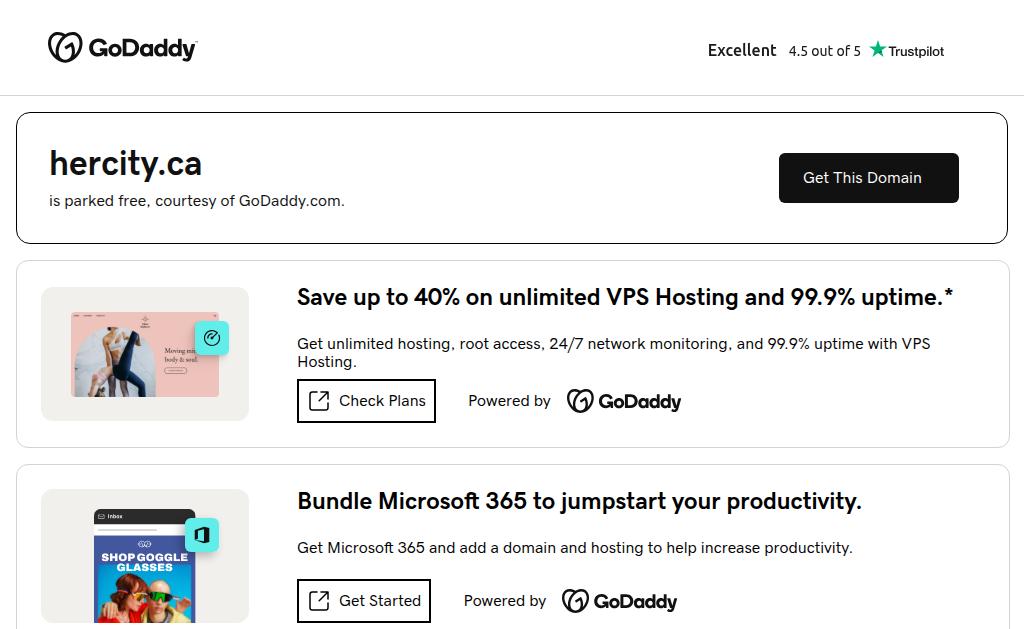Click the GoDaddy logo in the header
Viewport: 1024px width, 629px height.
click(x=122, y=48)
